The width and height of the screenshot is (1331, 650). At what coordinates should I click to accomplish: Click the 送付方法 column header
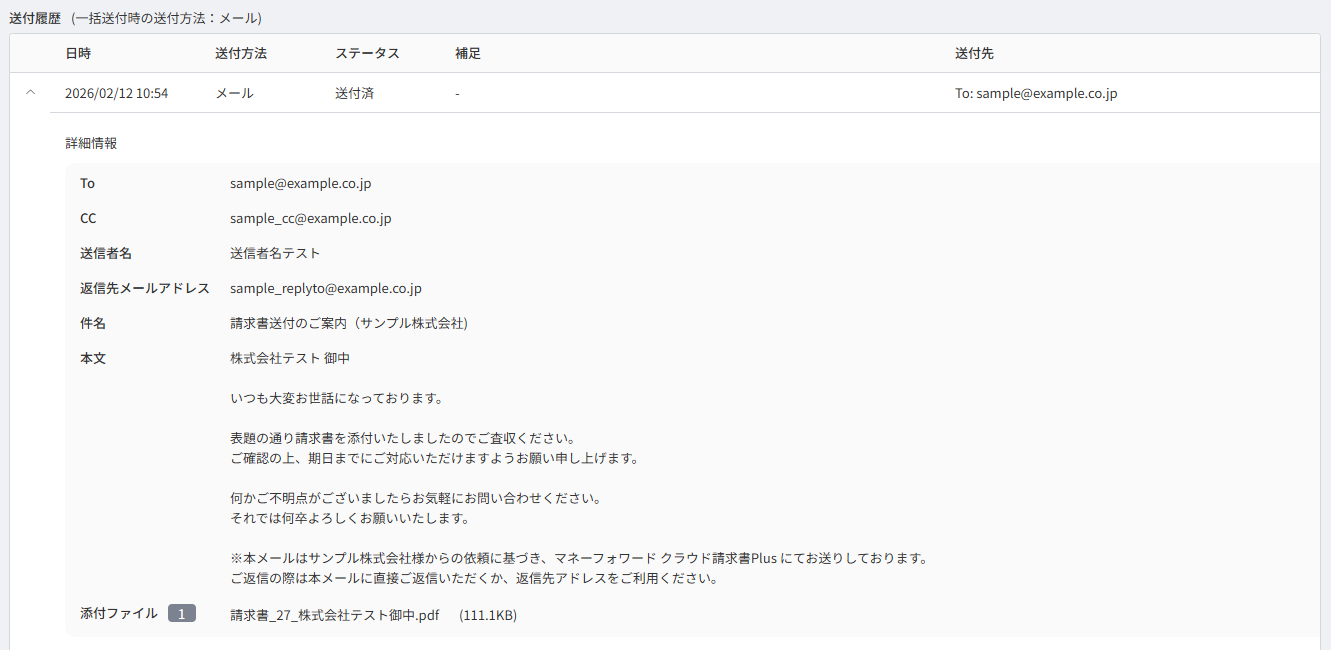pyautogui.click(x=240, y=53)
